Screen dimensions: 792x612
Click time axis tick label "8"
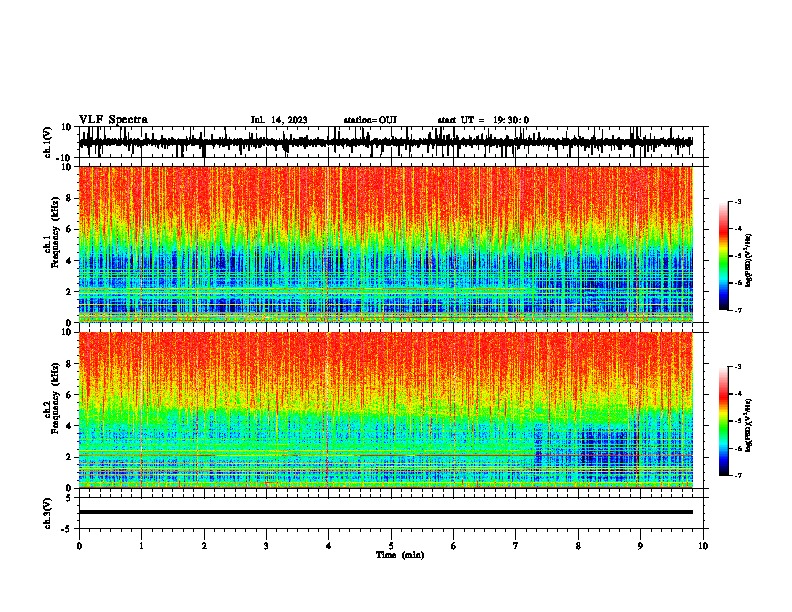[x=578, y=546]
